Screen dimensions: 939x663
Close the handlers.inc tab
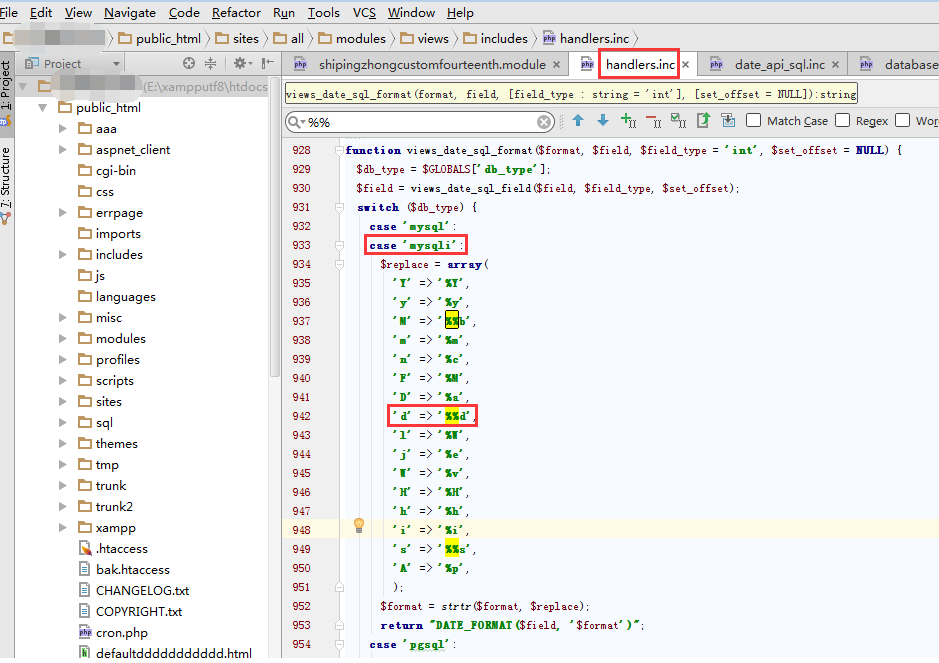pos(686,65)
